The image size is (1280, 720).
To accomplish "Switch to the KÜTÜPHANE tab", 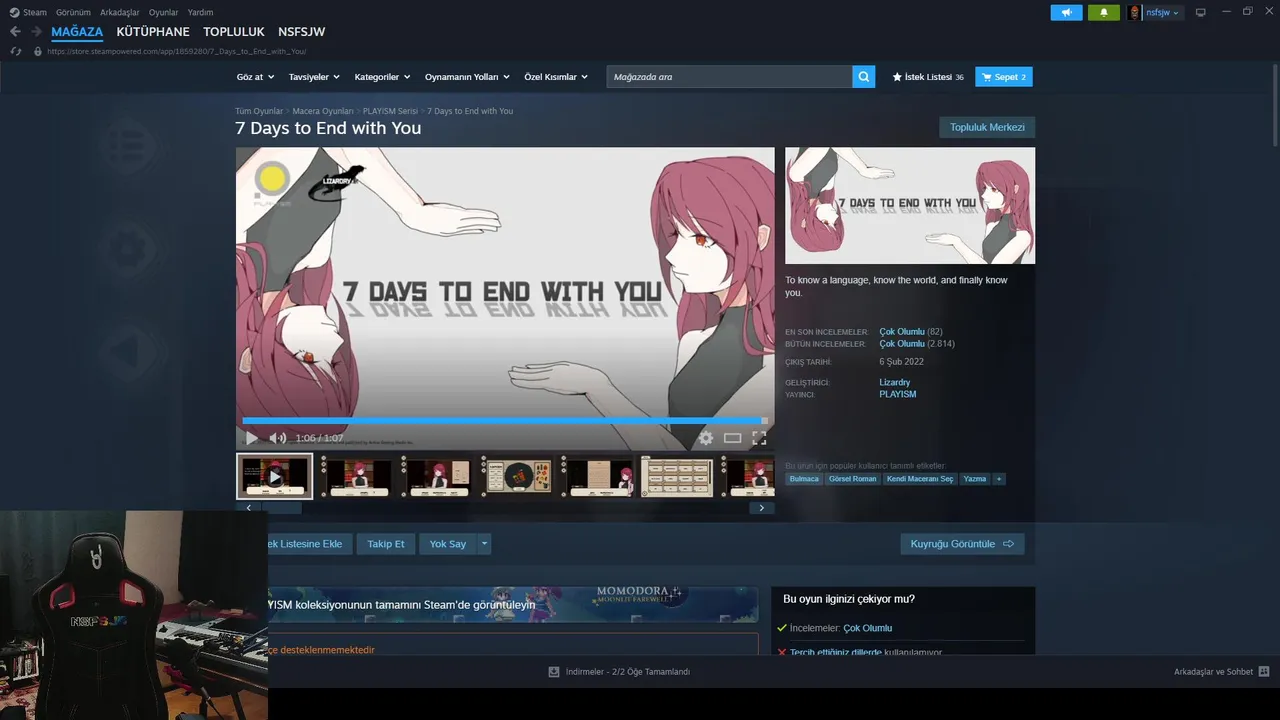I will click(153, 32).
